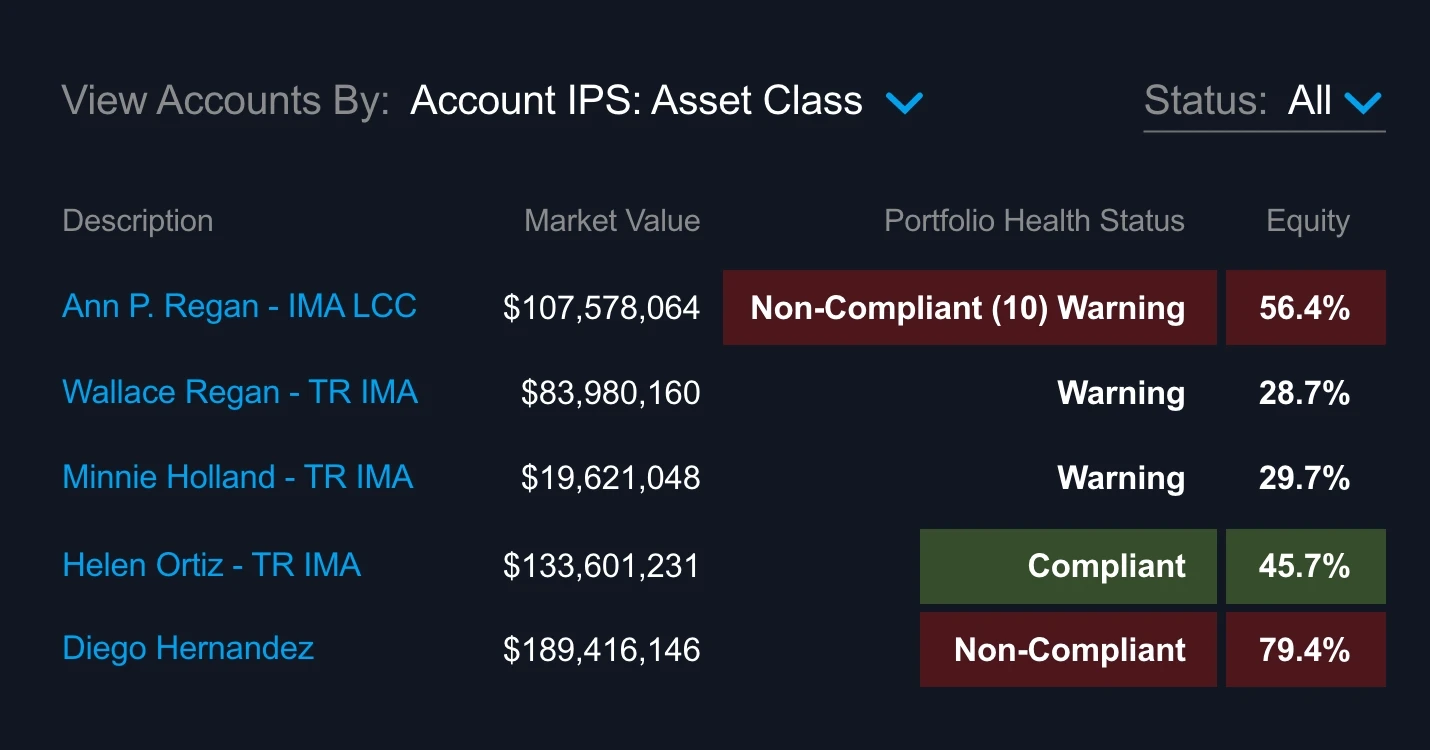This screenshot has width=1430, height=750.
Task: Click Wallace Regan's Warning status
Action: click(x=1120, y=393)
